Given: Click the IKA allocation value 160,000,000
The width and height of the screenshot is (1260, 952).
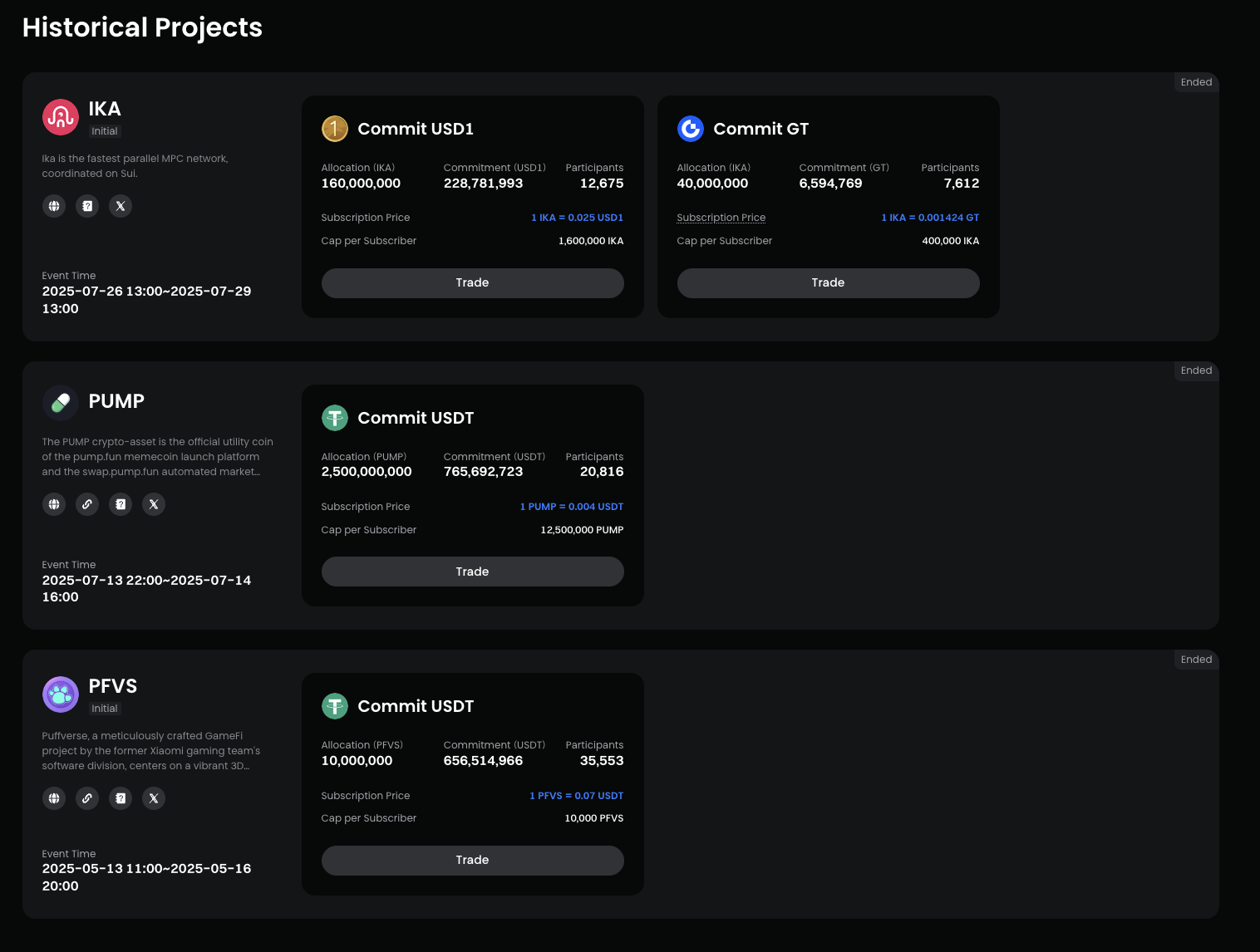Looking at the screenshot, I should (x=361, y=184).
